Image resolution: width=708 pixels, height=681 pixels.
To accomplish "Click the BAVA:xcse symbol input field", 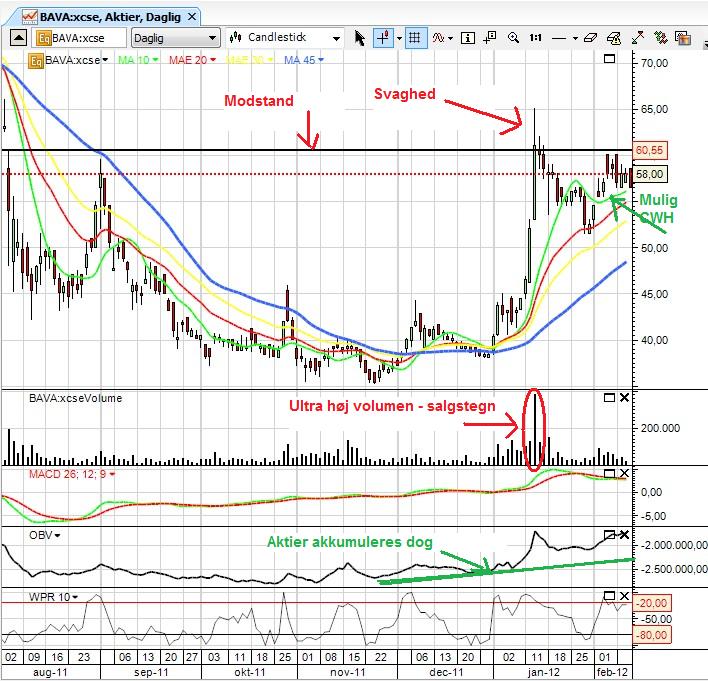I will pyautogui.click(x=79, y=38).
